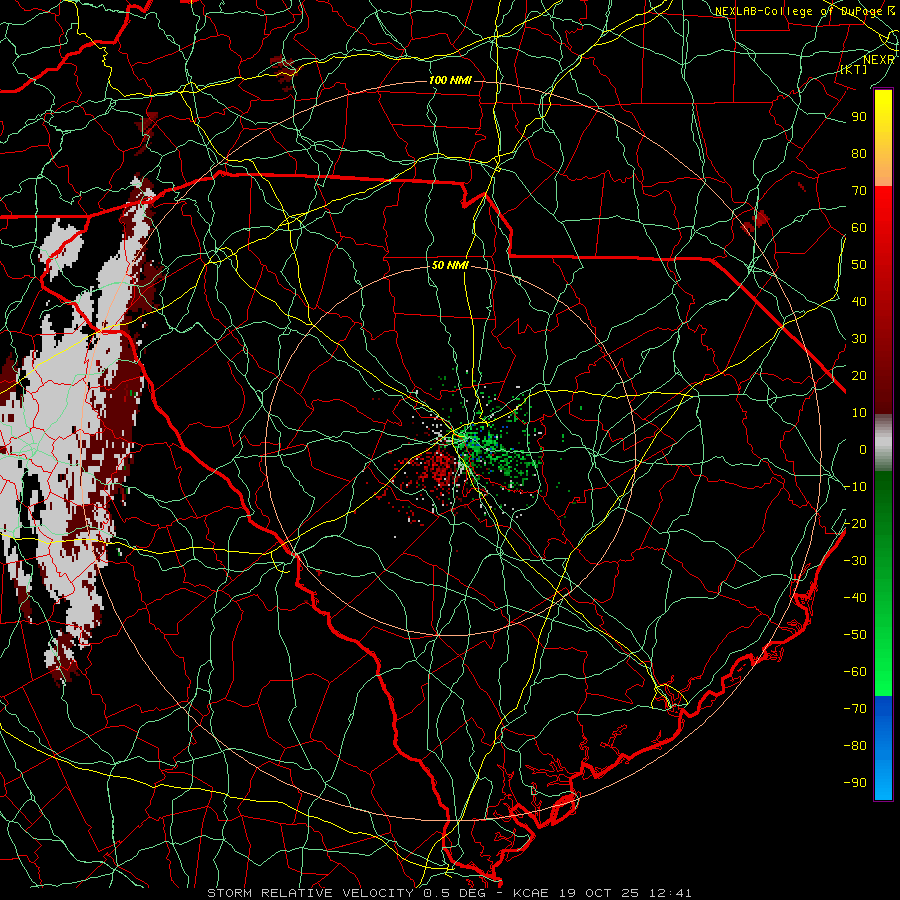Click the -10 value on velocity scale
The image size is (900, 900).
click(x=855, y=487)
